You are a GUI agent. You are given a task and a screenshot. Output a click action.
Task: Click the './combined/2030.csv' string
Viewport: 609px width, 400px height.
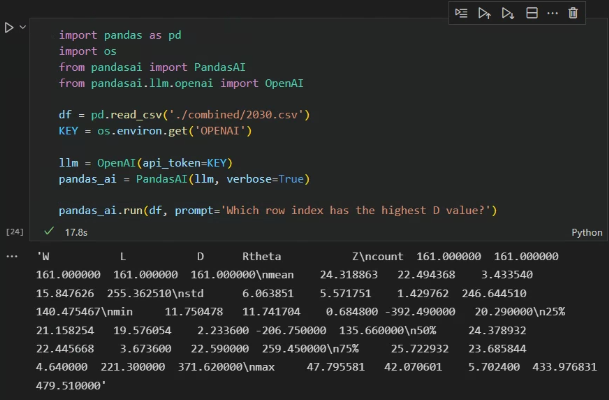coord(237,115)
